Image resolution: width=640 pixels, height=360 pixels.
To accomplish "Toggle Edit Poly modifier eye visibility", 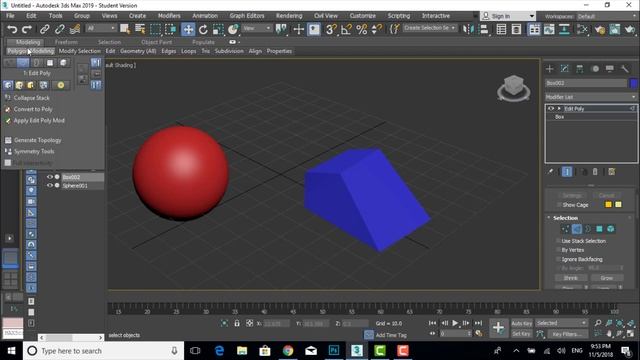I will (x=551, y=109).
